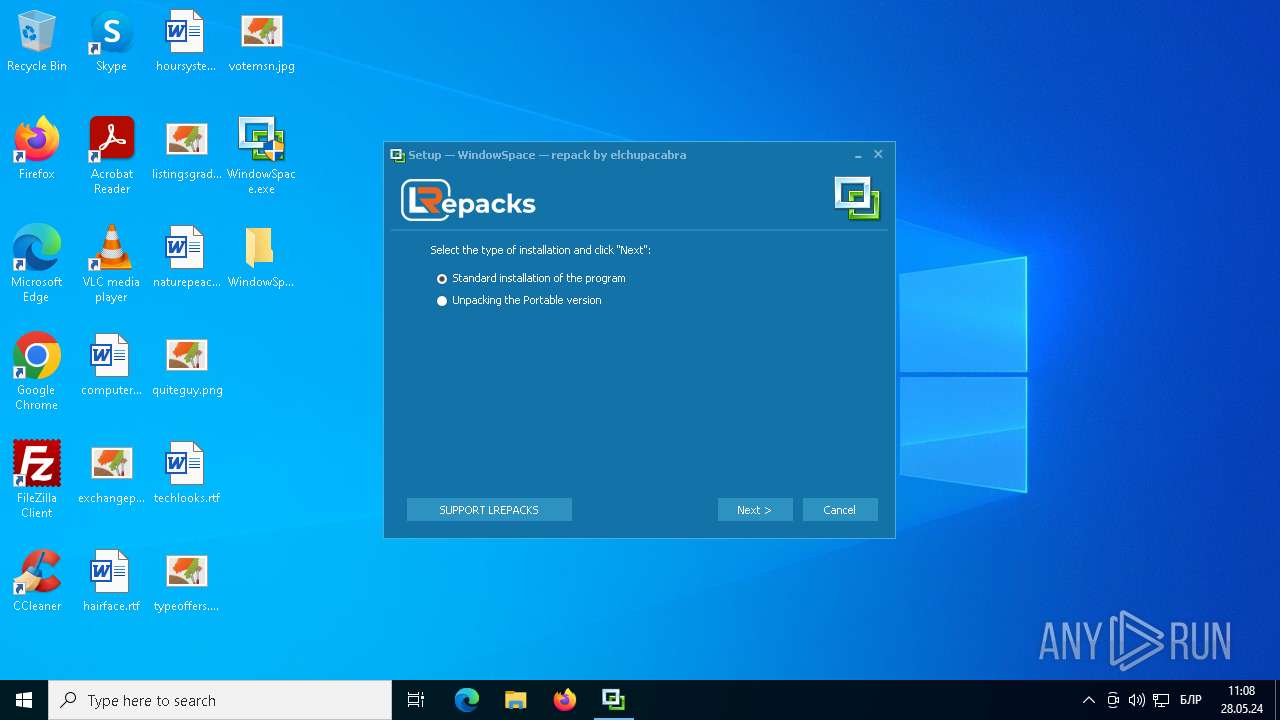The width and height of the screenshot is (1280, 720).
Task: Open Firefox from the taskbar
Action: [564, 700]
